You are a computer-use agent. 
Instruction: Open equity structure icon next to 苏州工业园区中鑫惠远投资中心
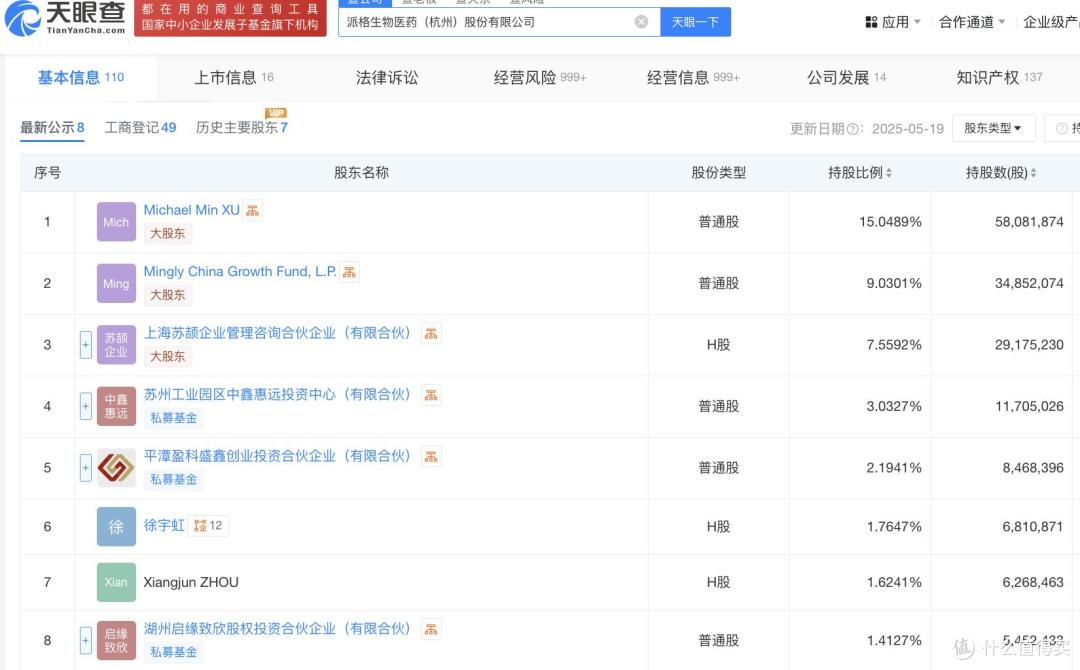[x=431, y=395]
